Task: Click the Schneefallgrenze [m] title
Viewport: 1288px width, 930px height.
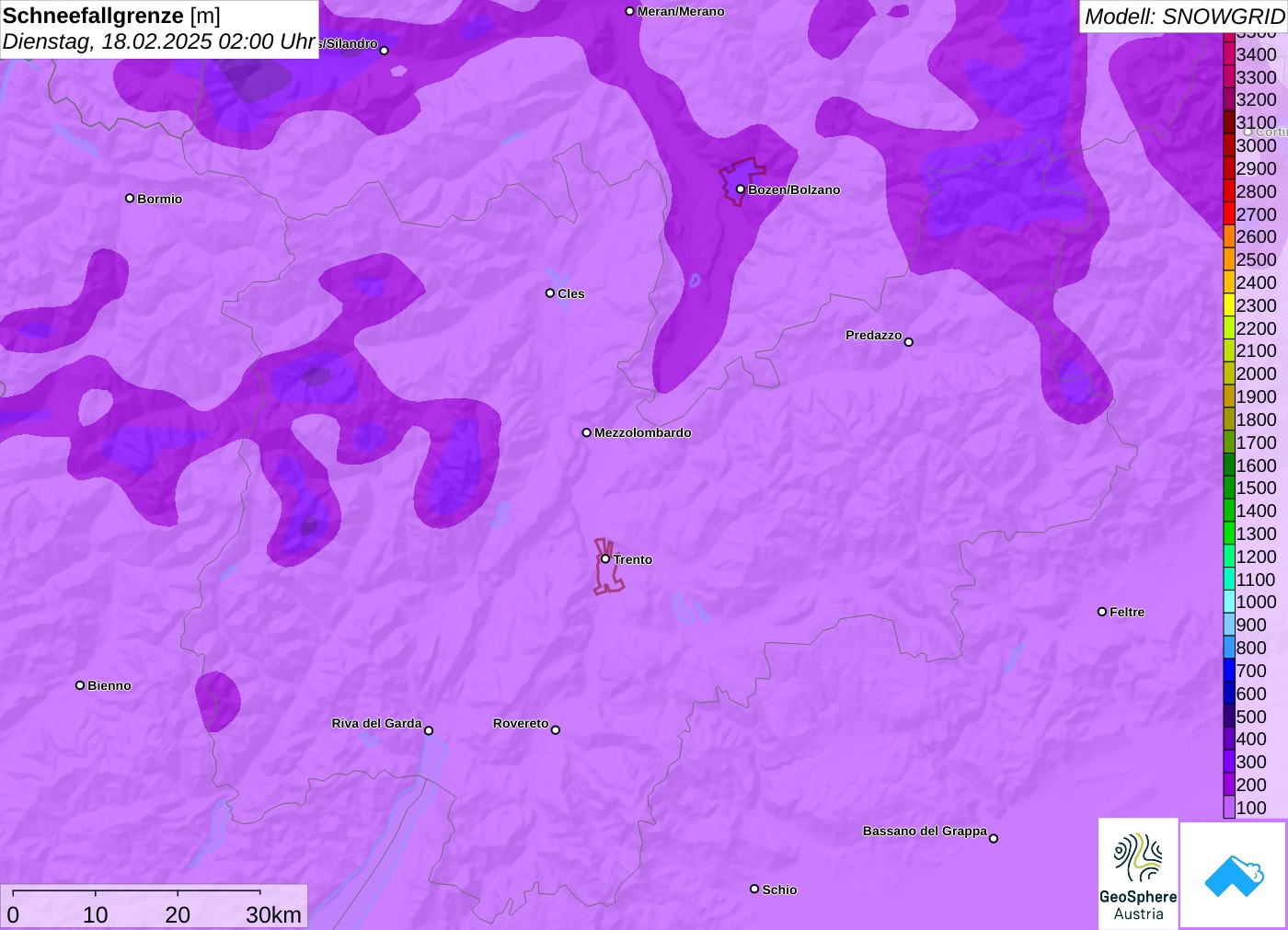Action: pos(111,16)
